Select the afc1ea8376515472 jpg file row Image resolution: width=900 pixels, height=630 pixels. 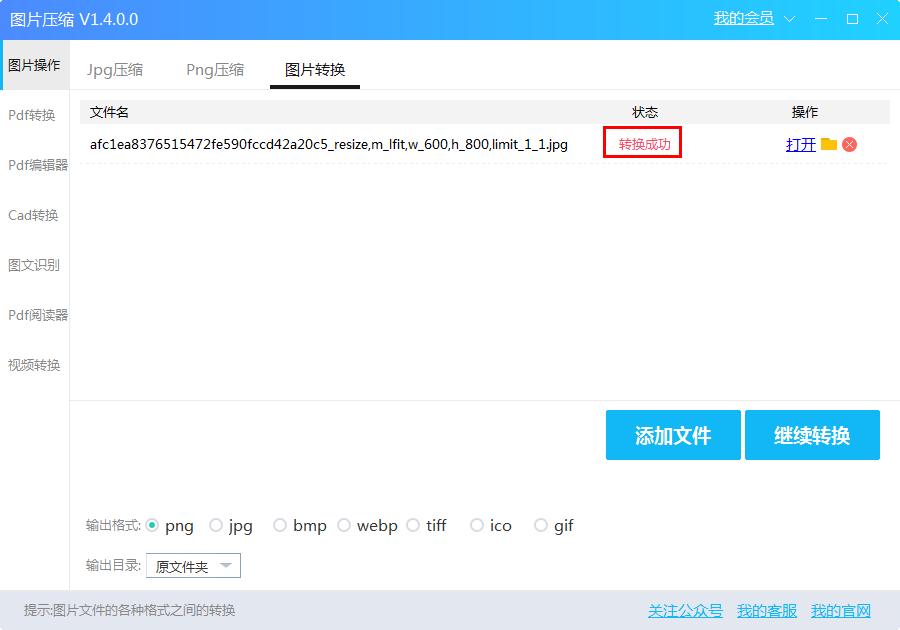point(330,144)
